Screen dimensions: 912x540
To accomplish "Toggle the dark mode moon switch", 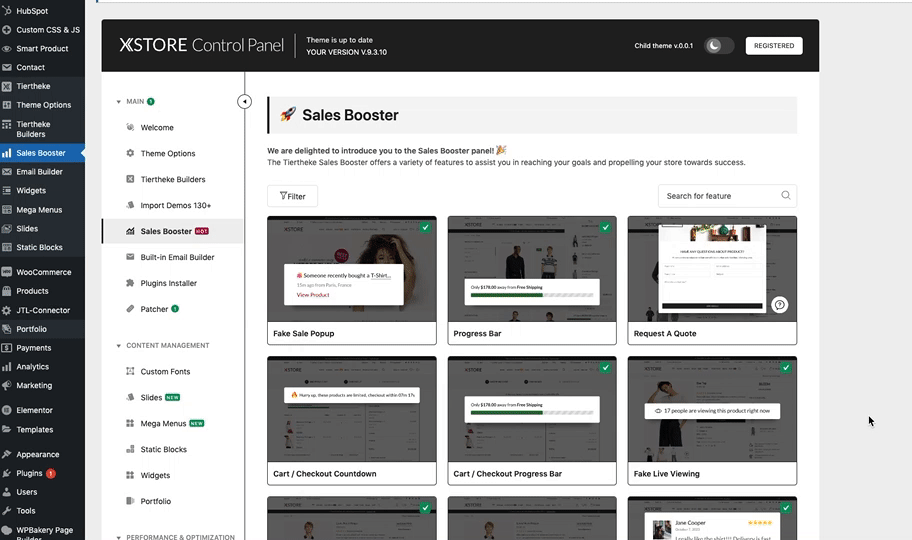I will click(x=718, y=45).
